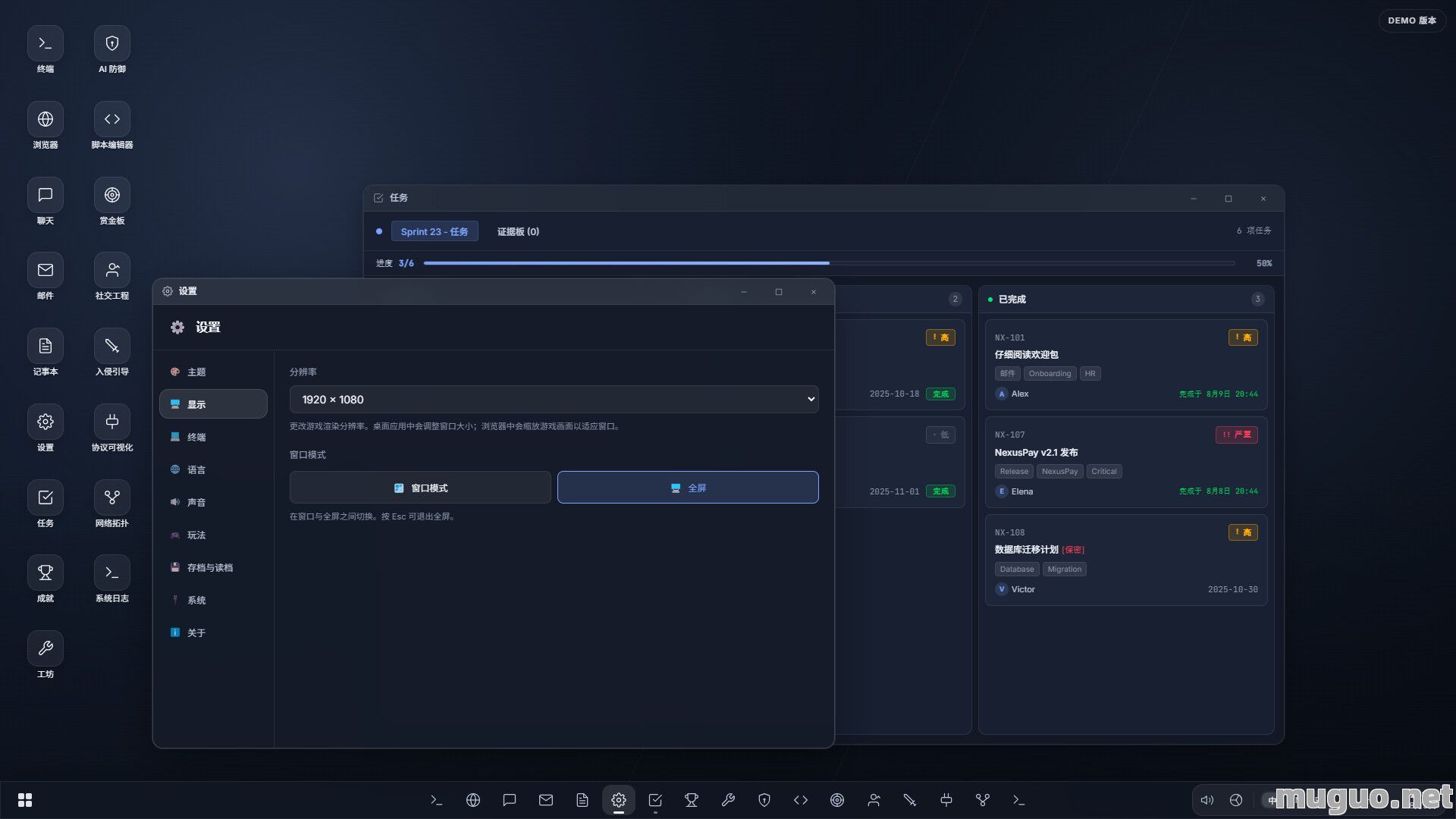Image resolution: width=1456 pixels, height=819 pixels.
Task: Open 玩法 settings section
Action: point(213,535)
